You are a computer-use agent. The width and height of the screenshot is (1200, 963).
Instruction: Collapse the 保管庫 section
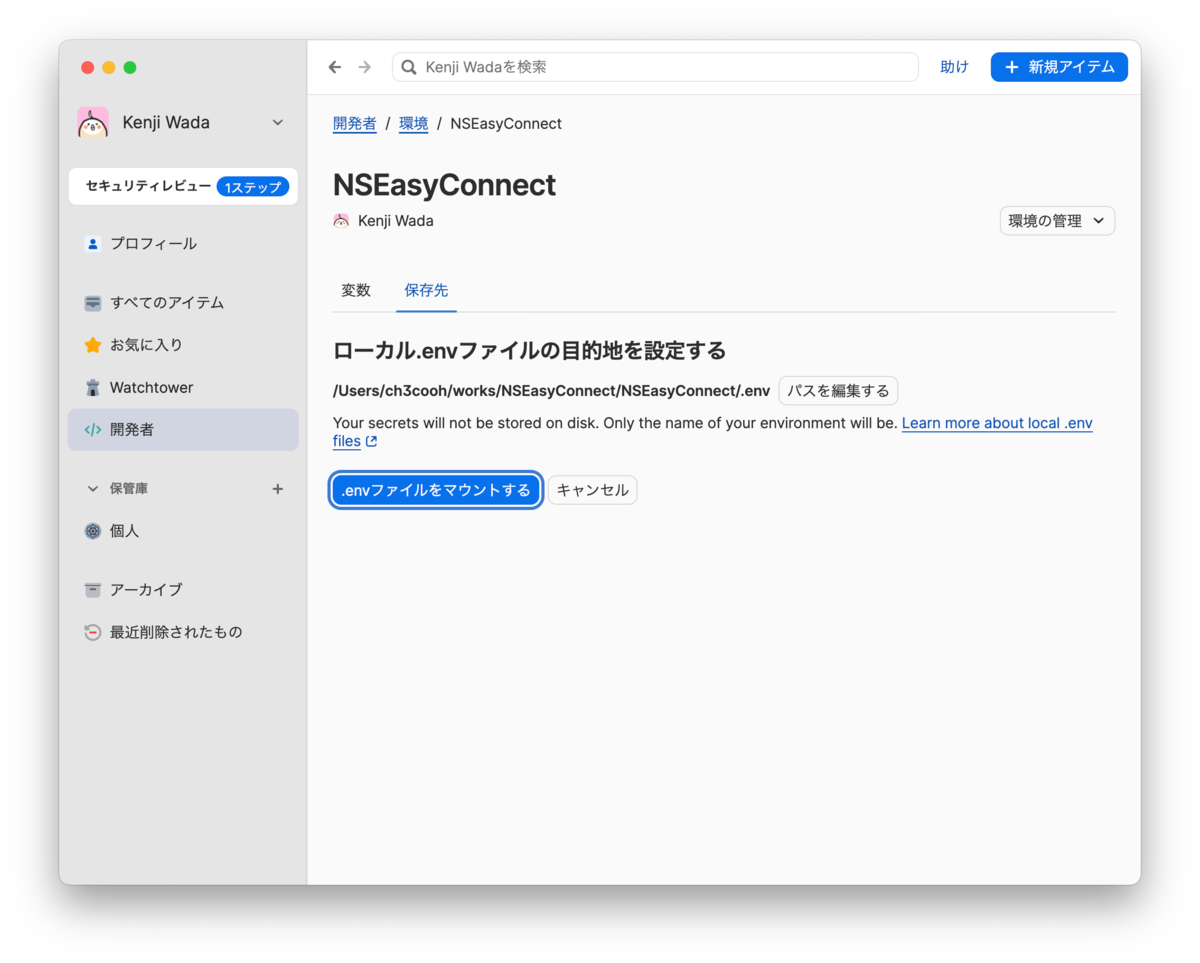pos(93,489)
